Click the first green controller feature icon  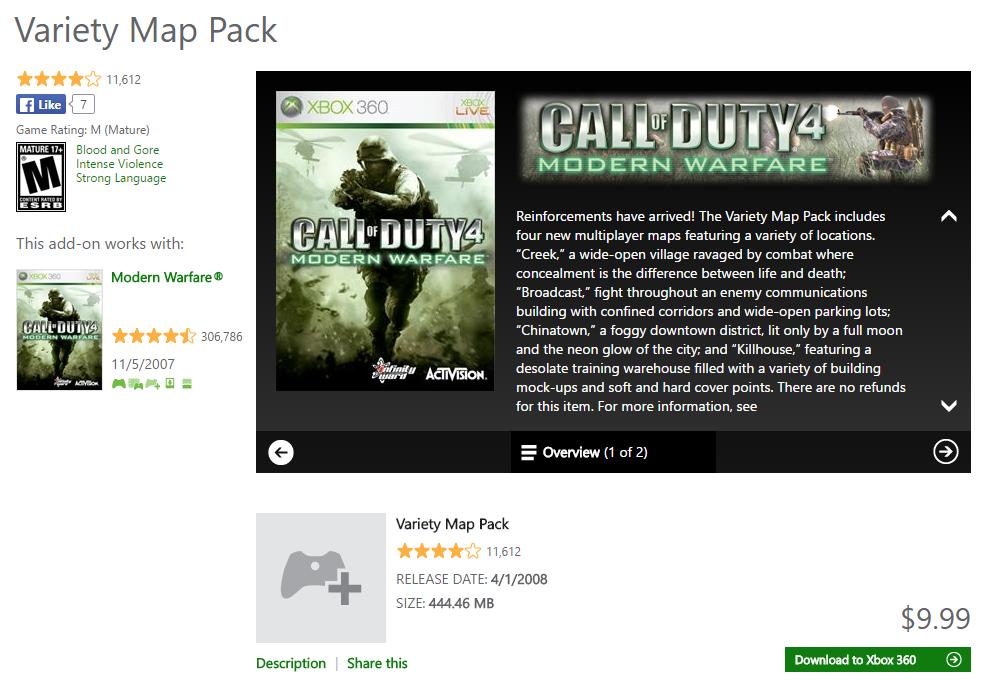coord(119,383)
